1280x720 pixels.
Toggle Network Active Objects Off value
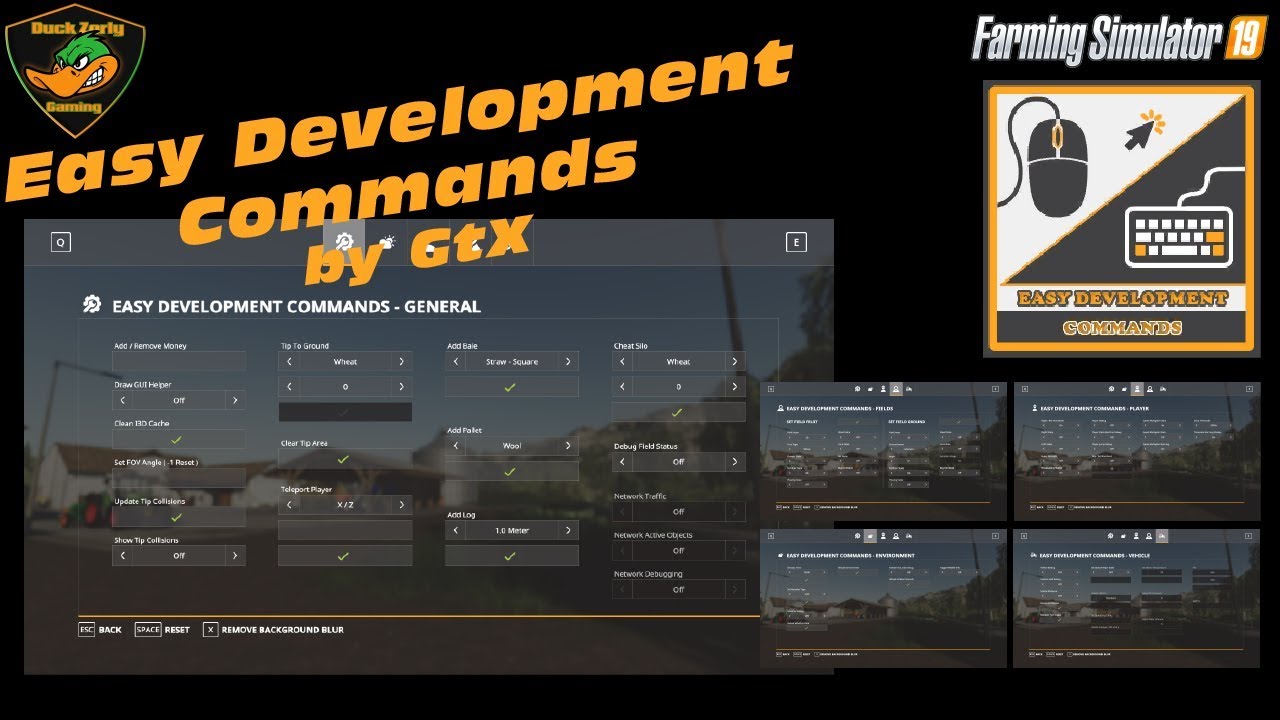point(678,550)
